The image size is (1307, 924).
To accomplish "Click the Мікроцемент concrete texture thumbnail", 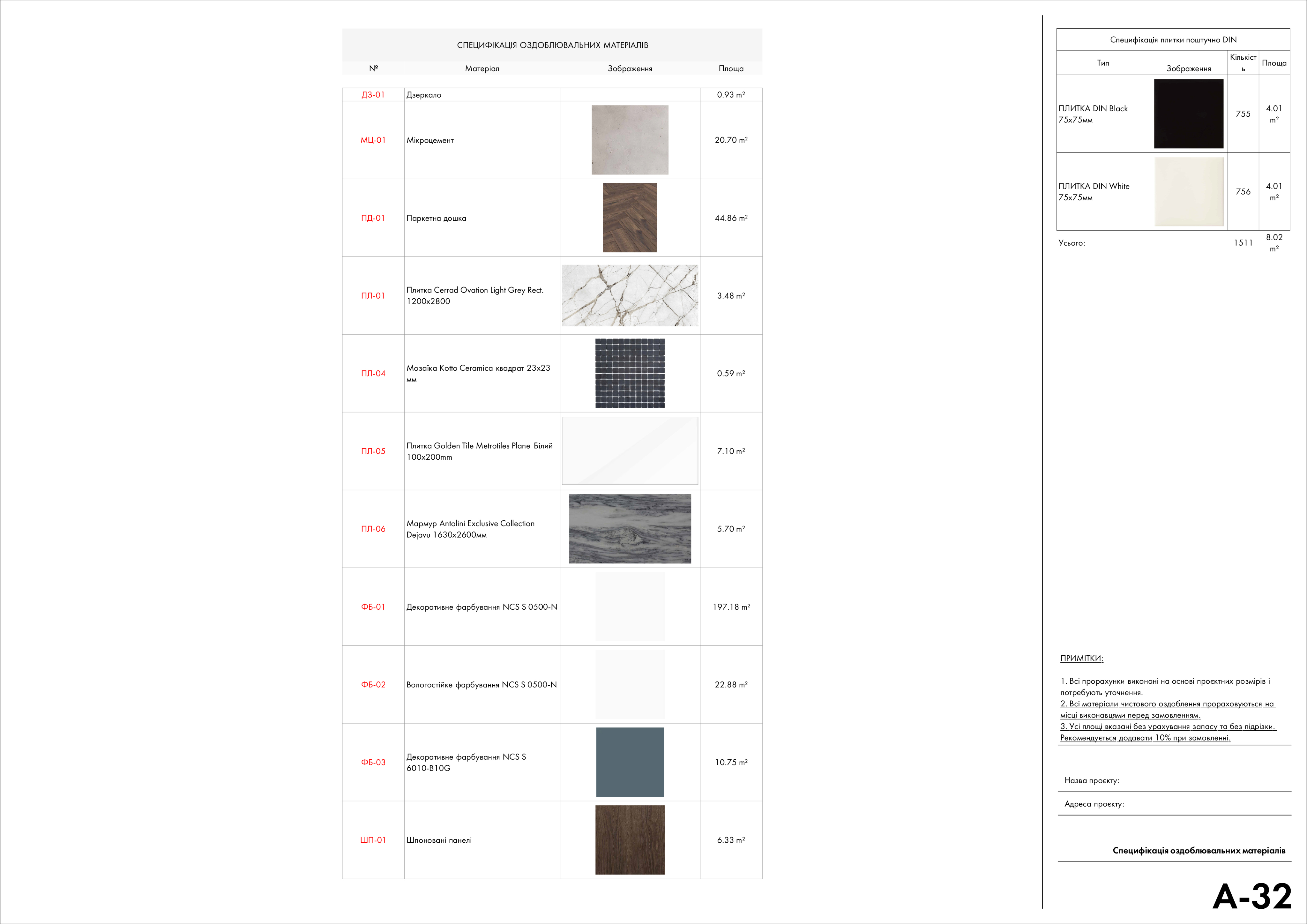I will (x=630, y=140).
